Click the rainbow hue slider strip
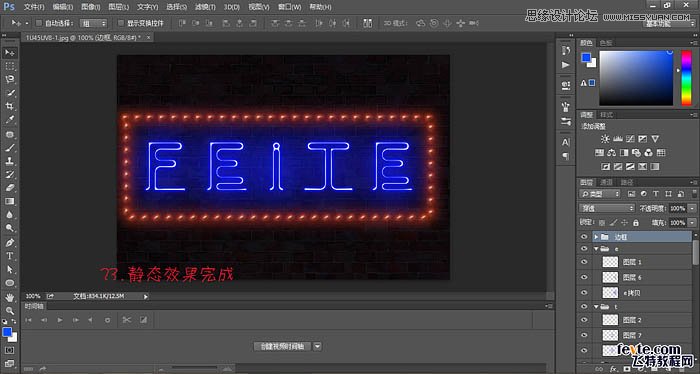 686,78
